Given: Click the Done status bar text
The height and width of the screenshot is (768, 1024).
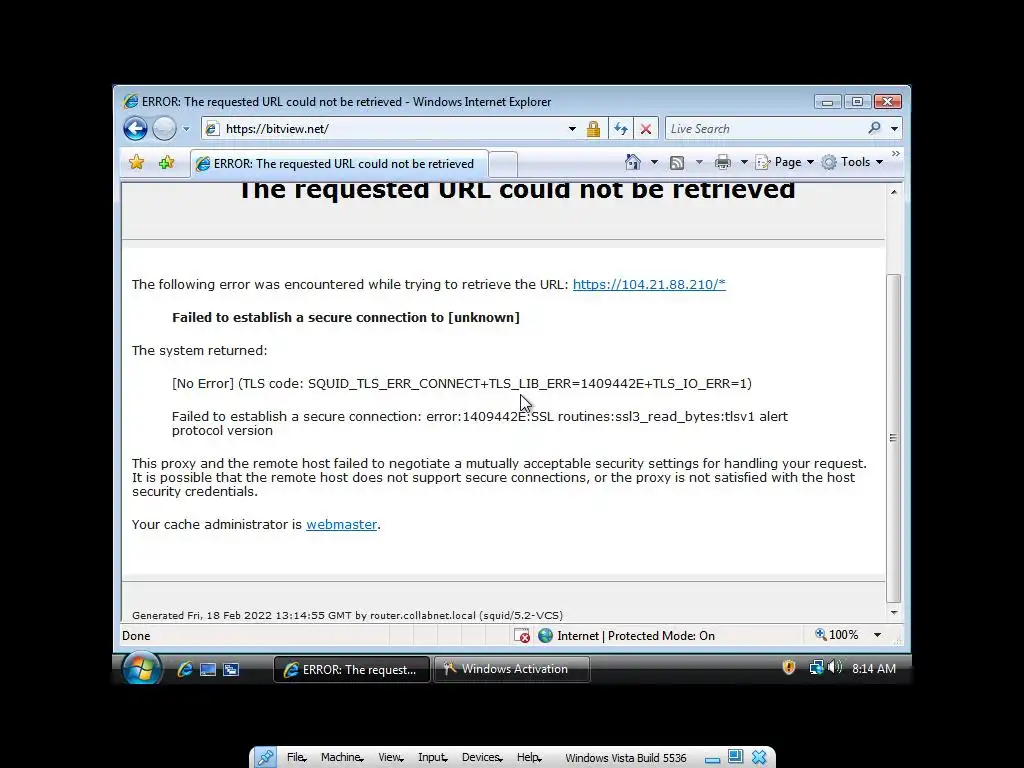Looking at the screenshot, I should (x=136, y=635).
